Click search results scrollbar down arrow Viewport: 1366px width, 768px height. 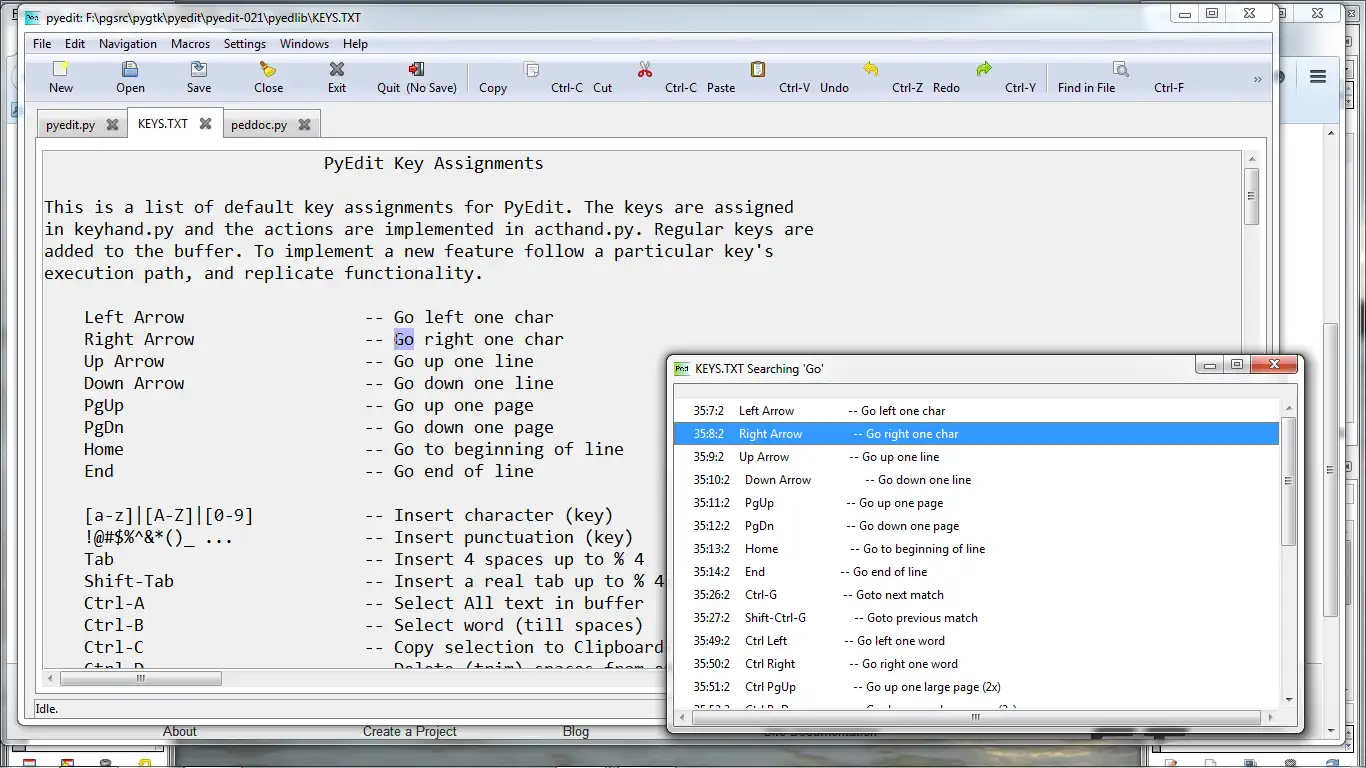point(1288,700)
